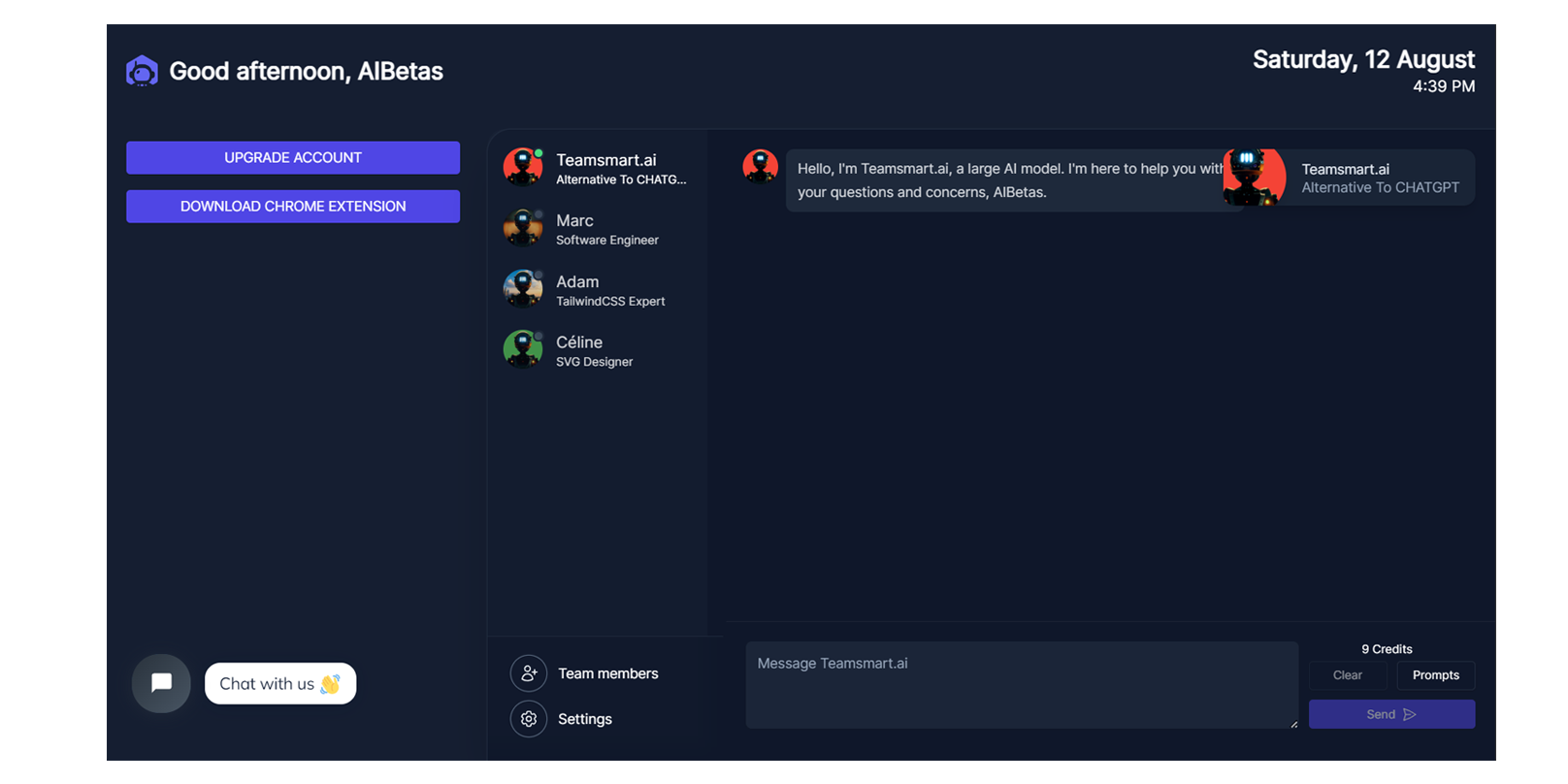Click 'Saturday, 12 August' date text
The height and width of the screenshot is (784, 1568).
tap(1363, 59)
